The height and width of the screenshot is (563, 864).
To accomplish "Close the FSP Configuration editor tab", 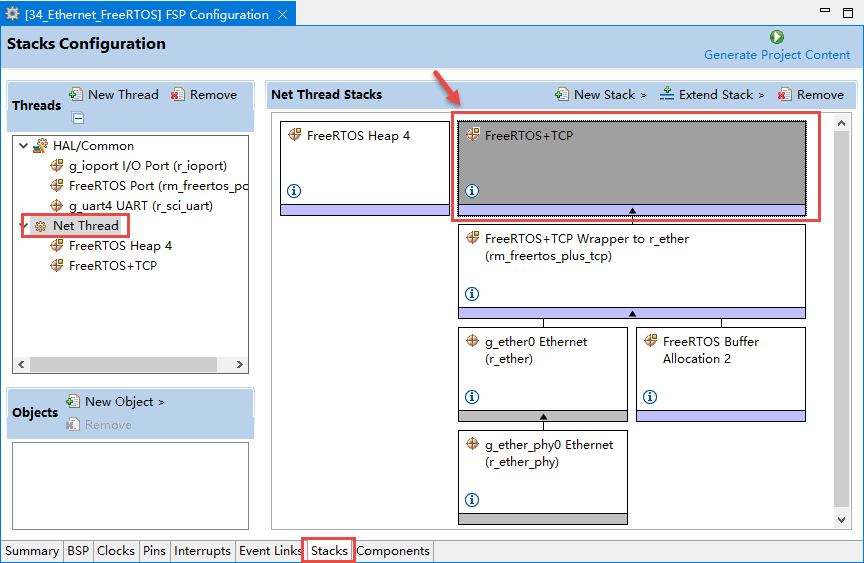I will 283,15.
